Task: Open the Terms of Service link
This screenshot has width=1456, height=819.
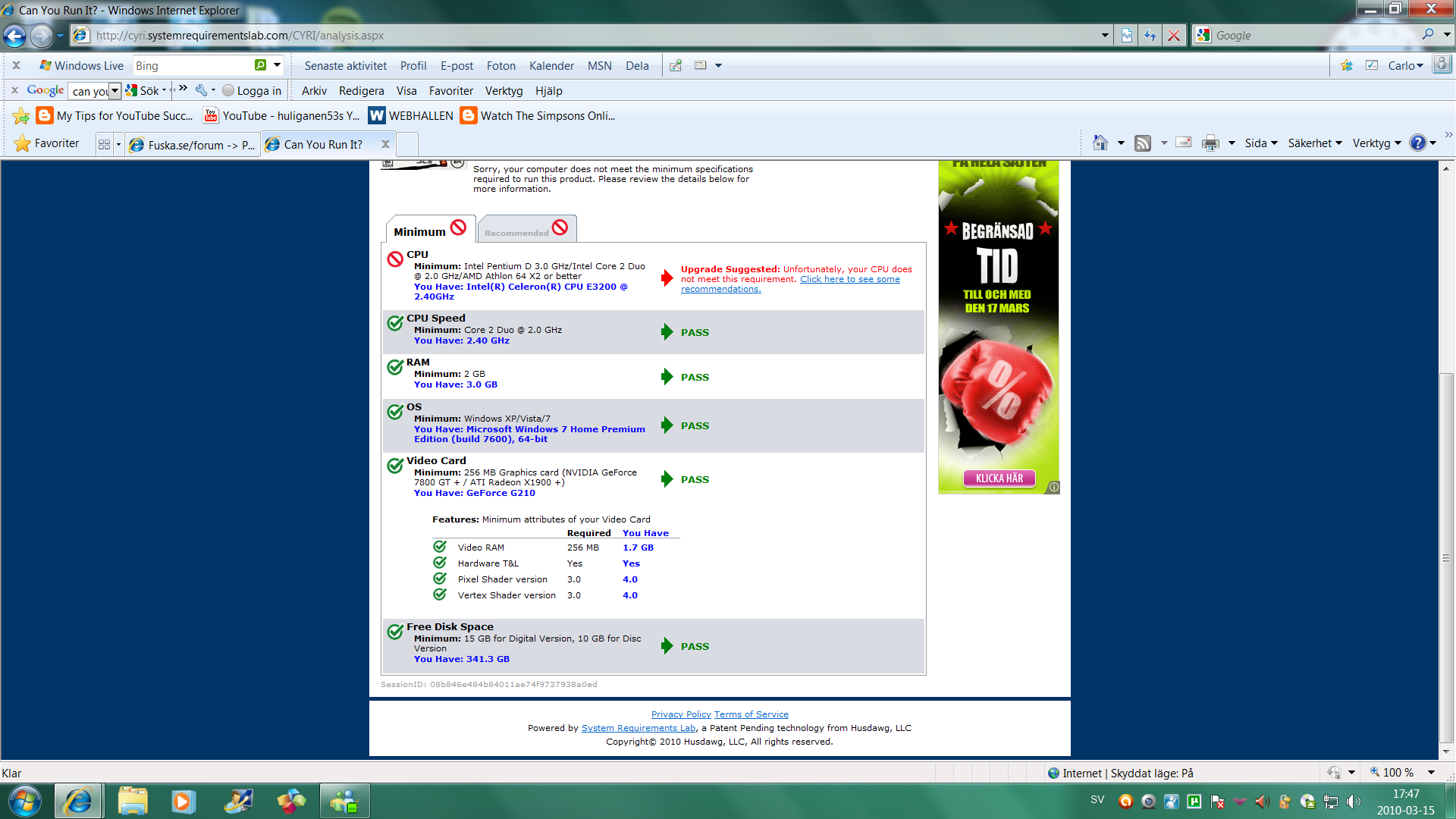Action: [751, 714]
